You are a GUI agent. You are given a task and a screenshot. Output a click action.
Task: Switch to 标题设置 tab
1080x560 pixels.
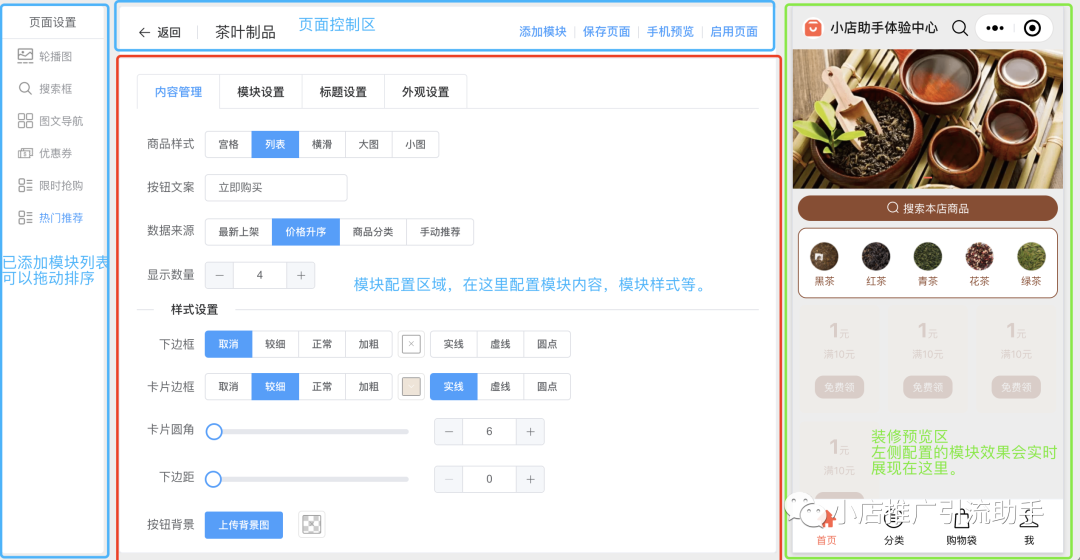[x=343, y=92]
